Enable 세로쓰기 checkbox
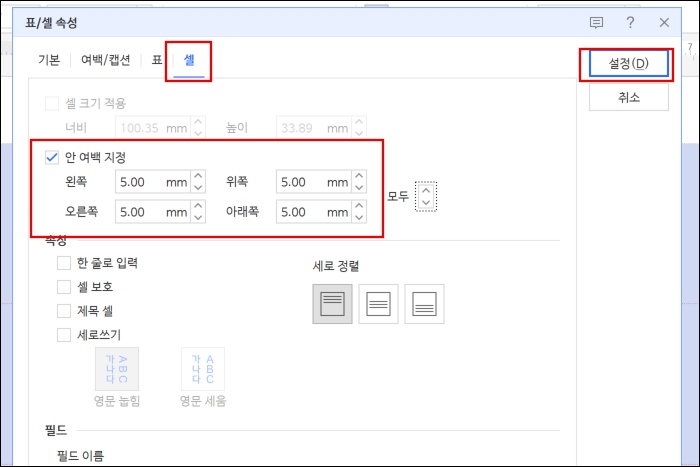700x467 pixels. (64, 335)
